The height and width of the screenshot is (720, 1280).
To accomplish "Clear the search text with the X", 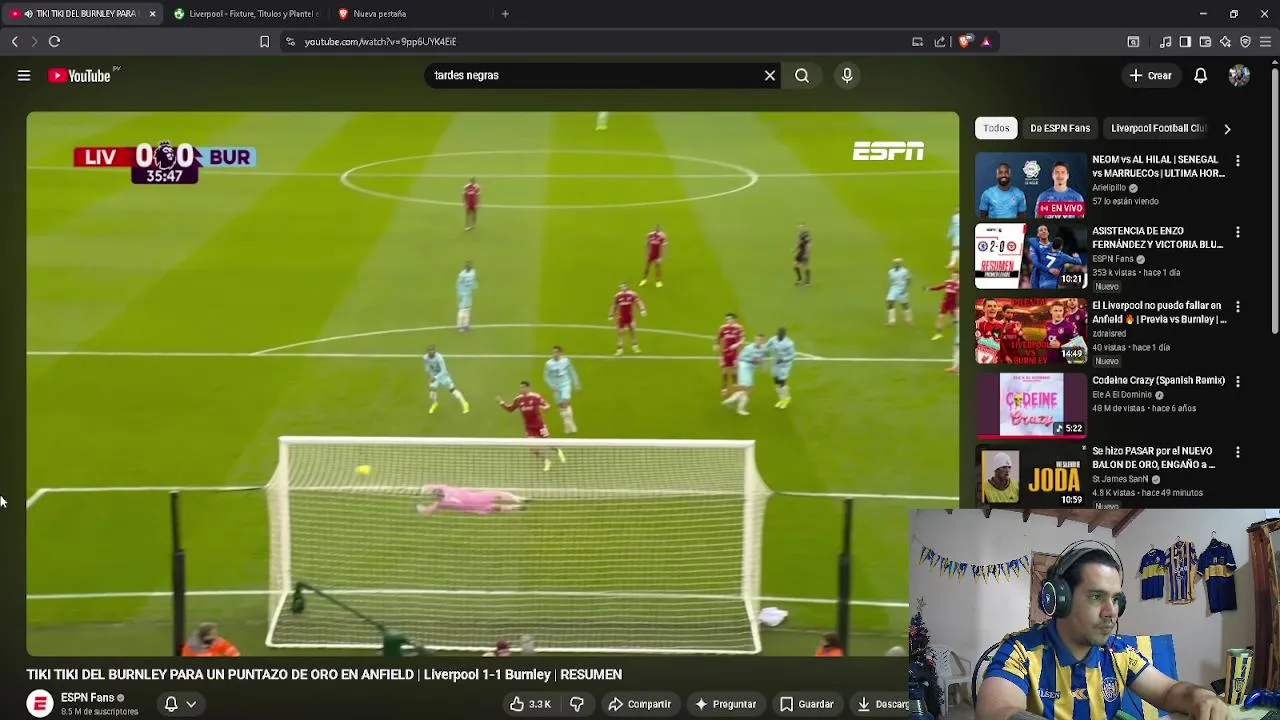I will click(770, 75).
